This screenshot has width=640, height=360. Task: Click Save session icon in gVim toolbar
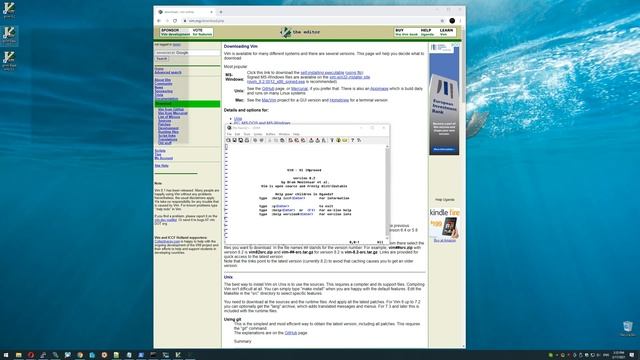click(x=318, y=140)
